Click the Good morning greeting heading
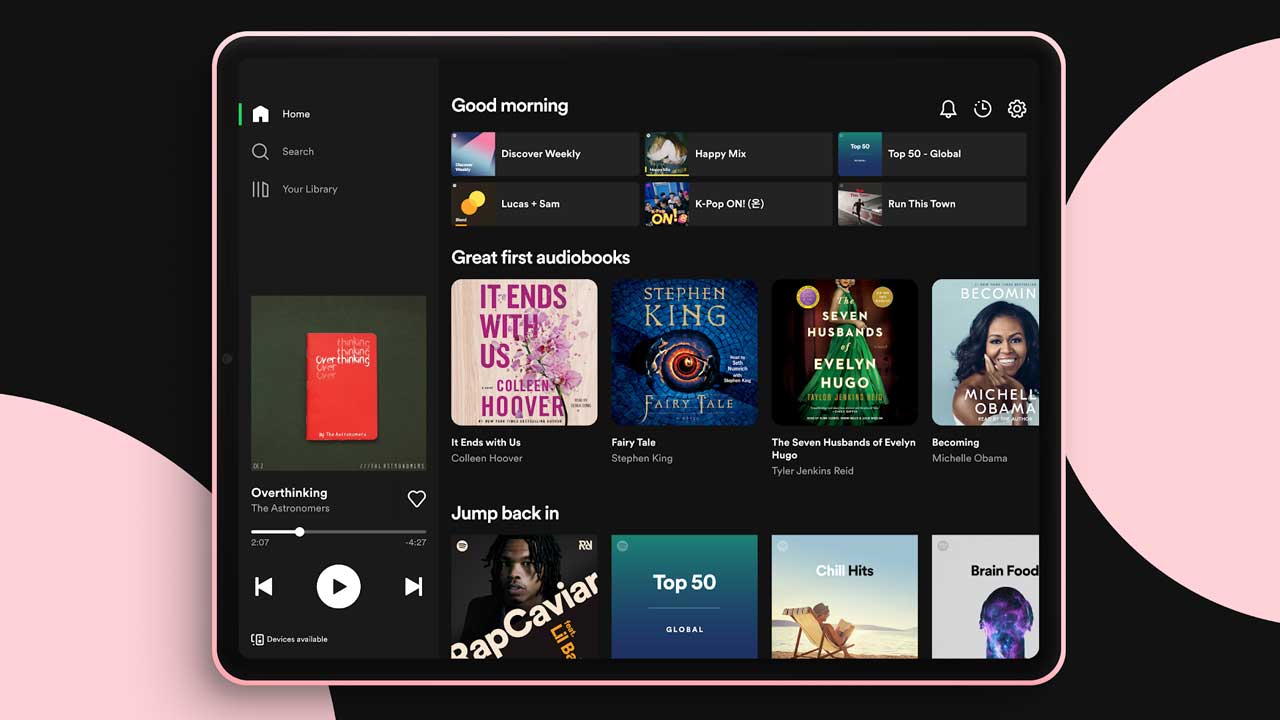1280x720 pixels. tap(510, 106)
